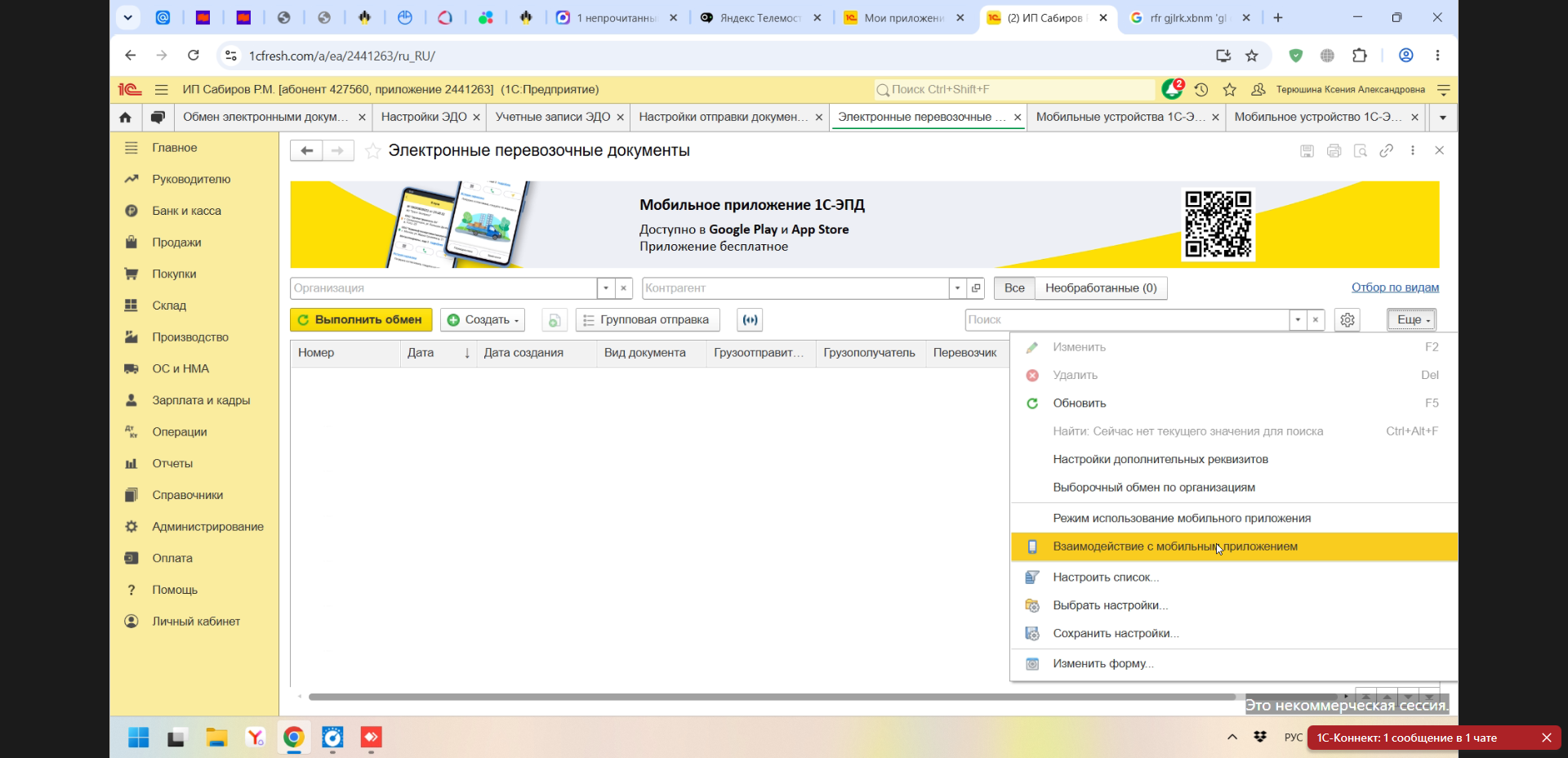Switch to Учетные записи ЭДО tab

point(552,117)
